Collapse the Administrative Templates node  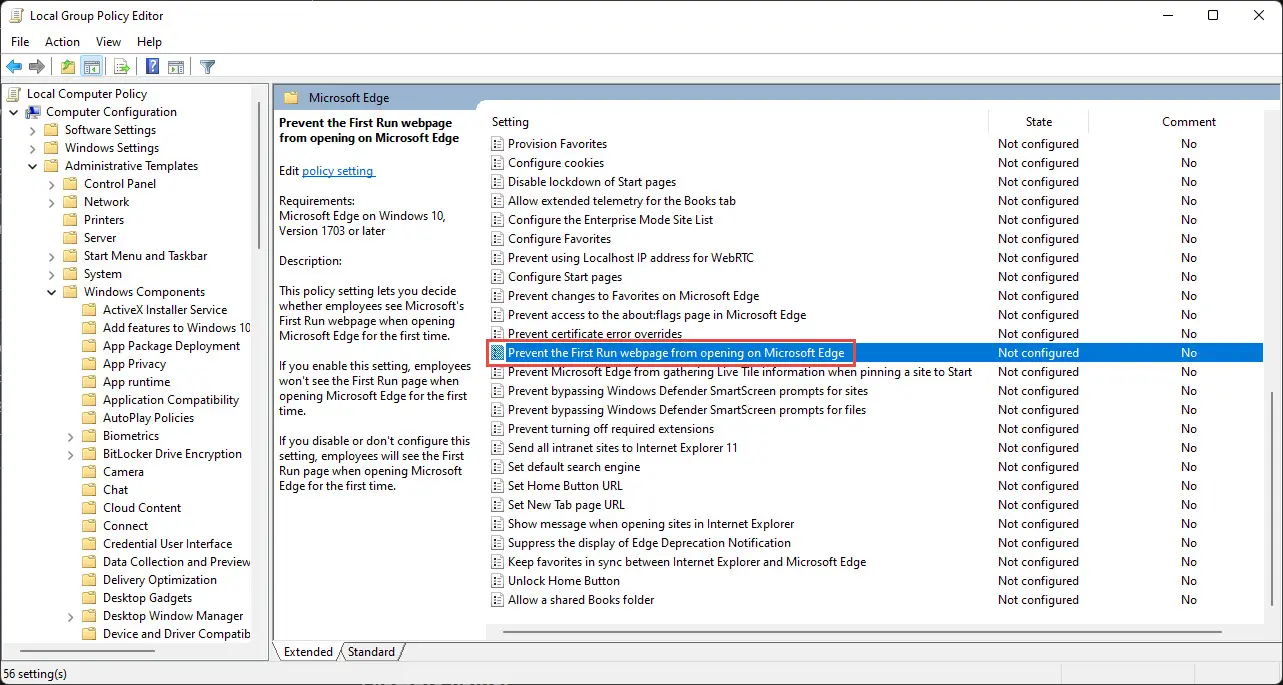[33, 166]
